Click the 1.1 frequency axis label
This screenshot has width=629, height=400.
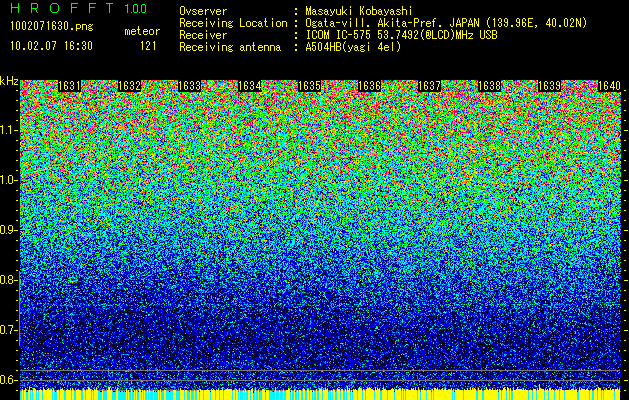pyautogui.click(x=8, y=130)
